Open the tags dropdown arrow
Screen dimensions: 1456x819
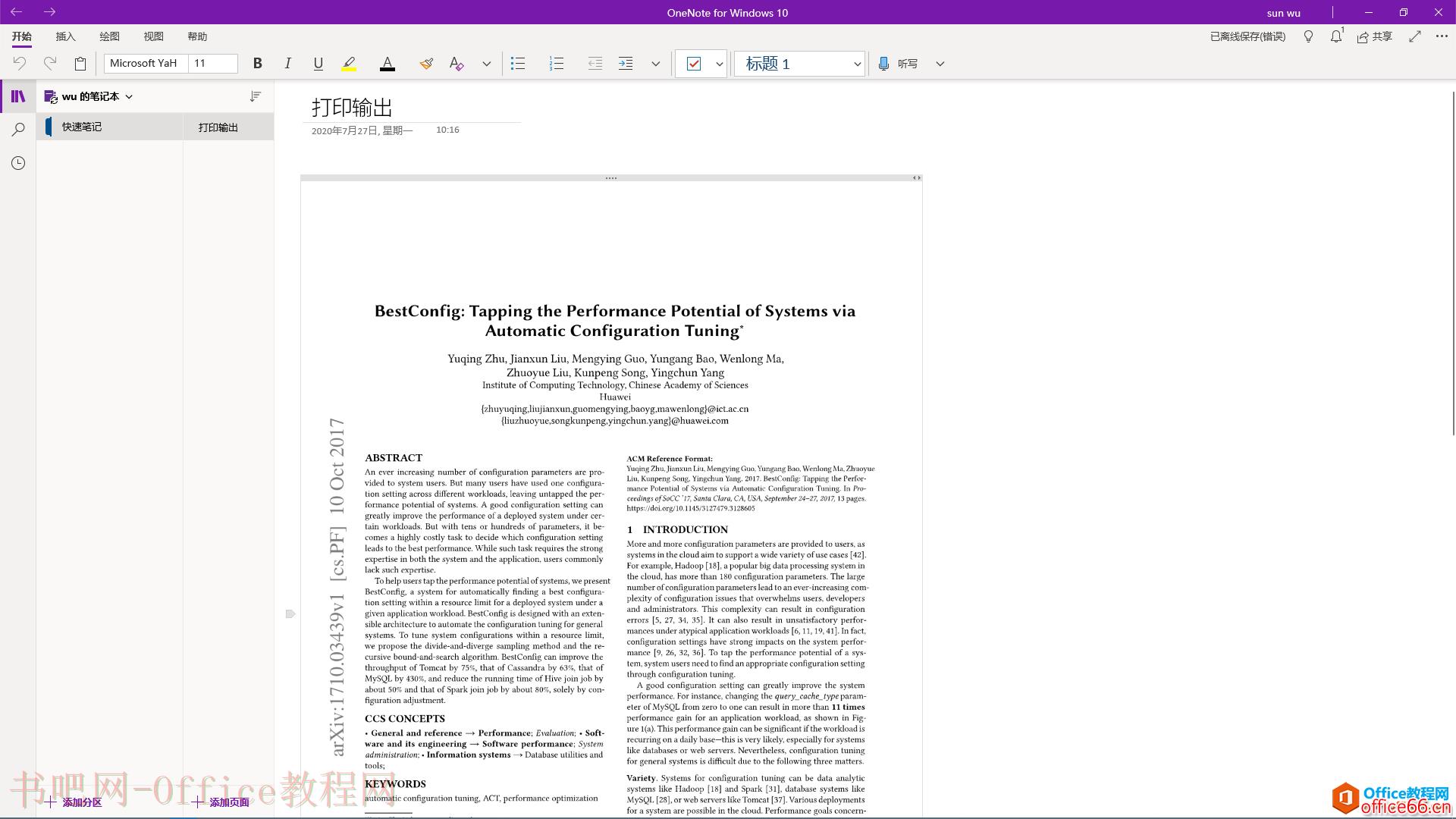719,64
